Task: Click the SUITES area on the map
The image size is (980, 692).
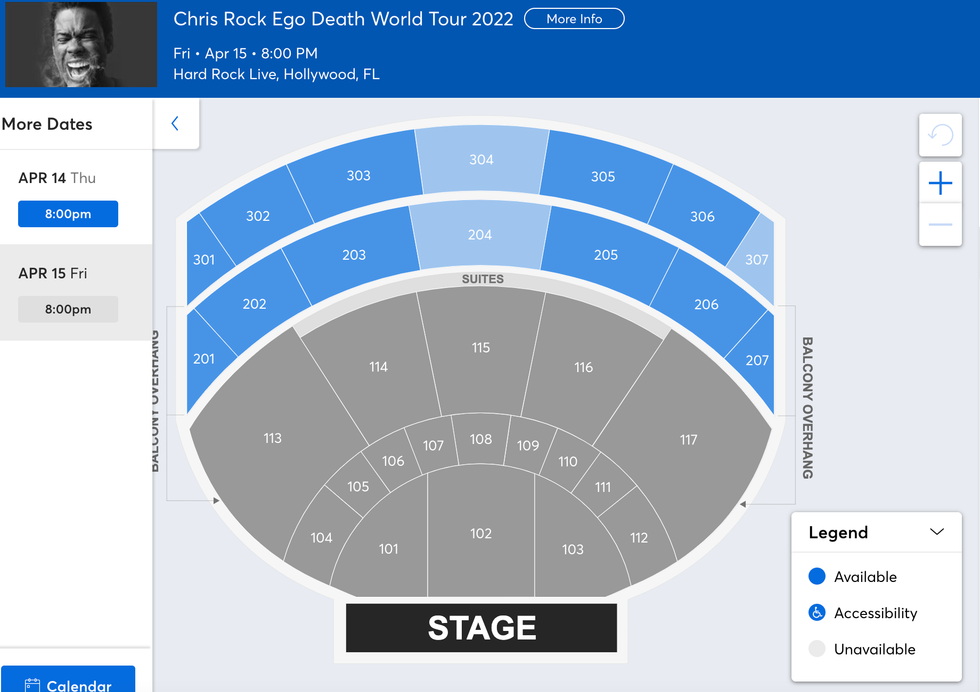Action: 483,279
